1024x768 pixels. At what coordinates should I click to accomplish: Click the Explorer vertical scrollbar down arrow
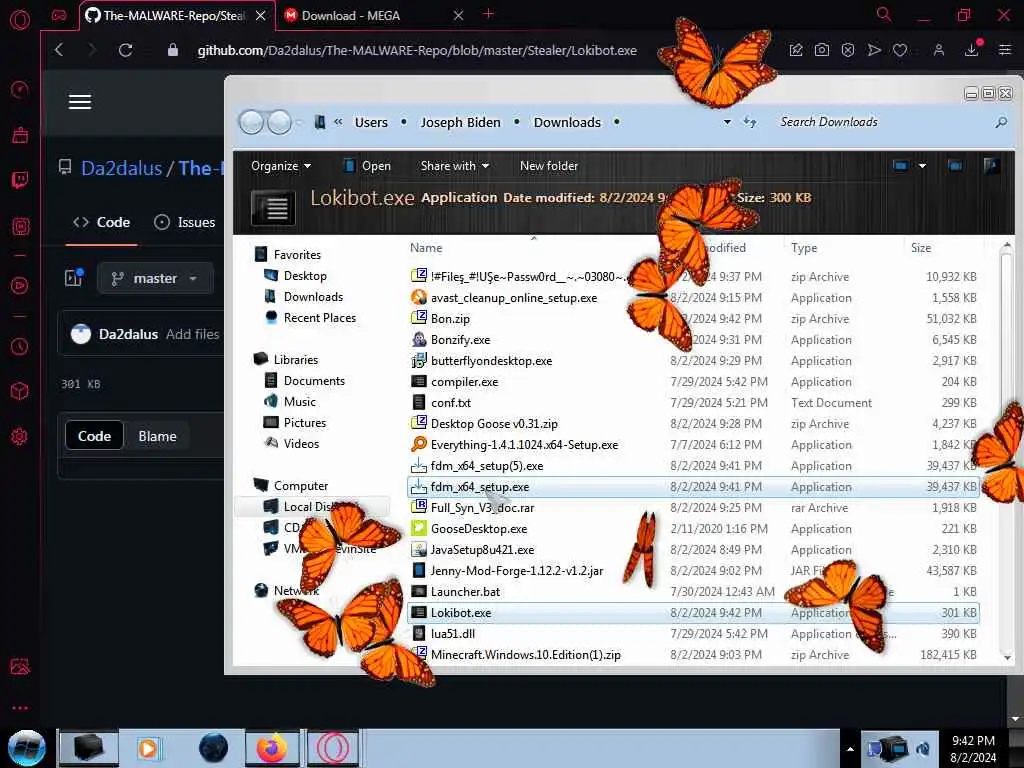(1007, 658)
